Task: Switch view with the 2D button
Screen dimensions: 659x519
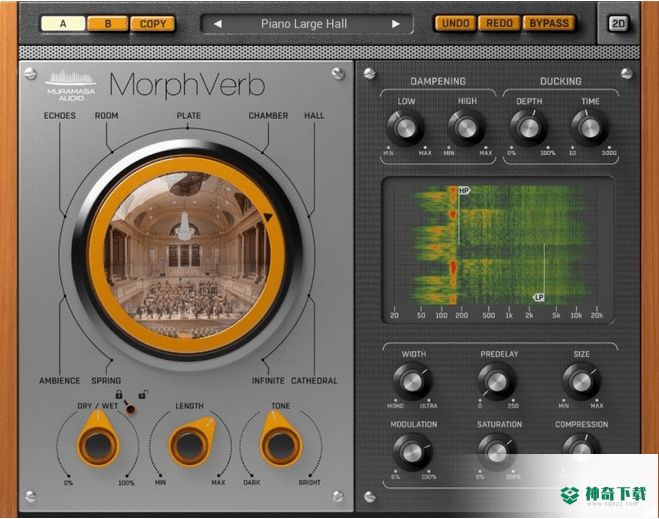Action: coord(618,24)
